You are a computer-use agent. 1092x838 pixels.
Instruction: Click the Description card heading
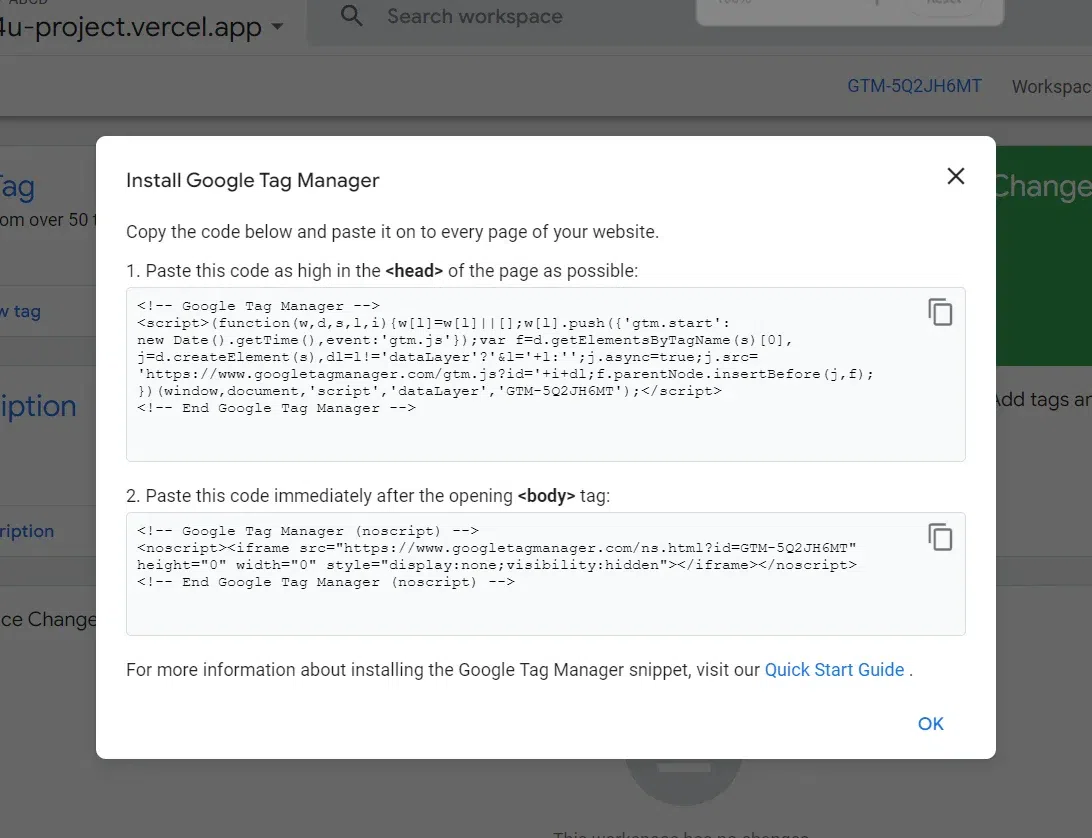[38, 406]
